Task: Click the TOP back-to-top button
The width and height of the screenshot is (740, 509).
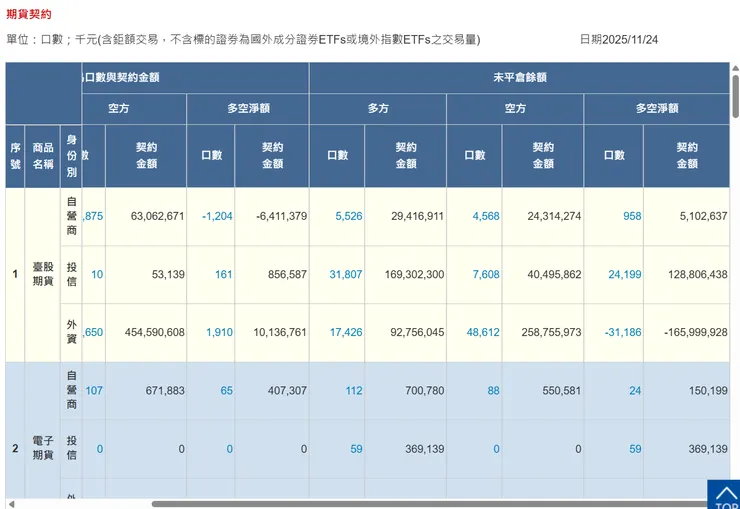Action: pos(723,494)
